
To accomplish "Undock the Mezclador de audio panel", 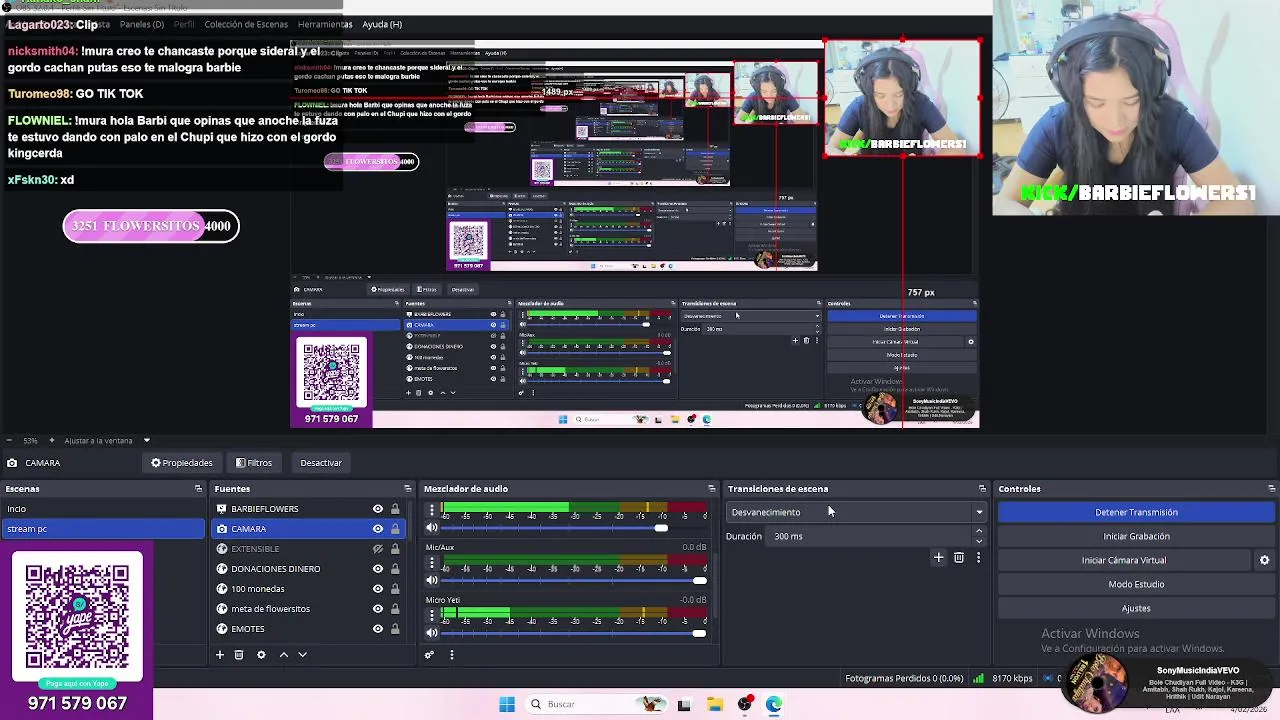I will pos(711,489).
